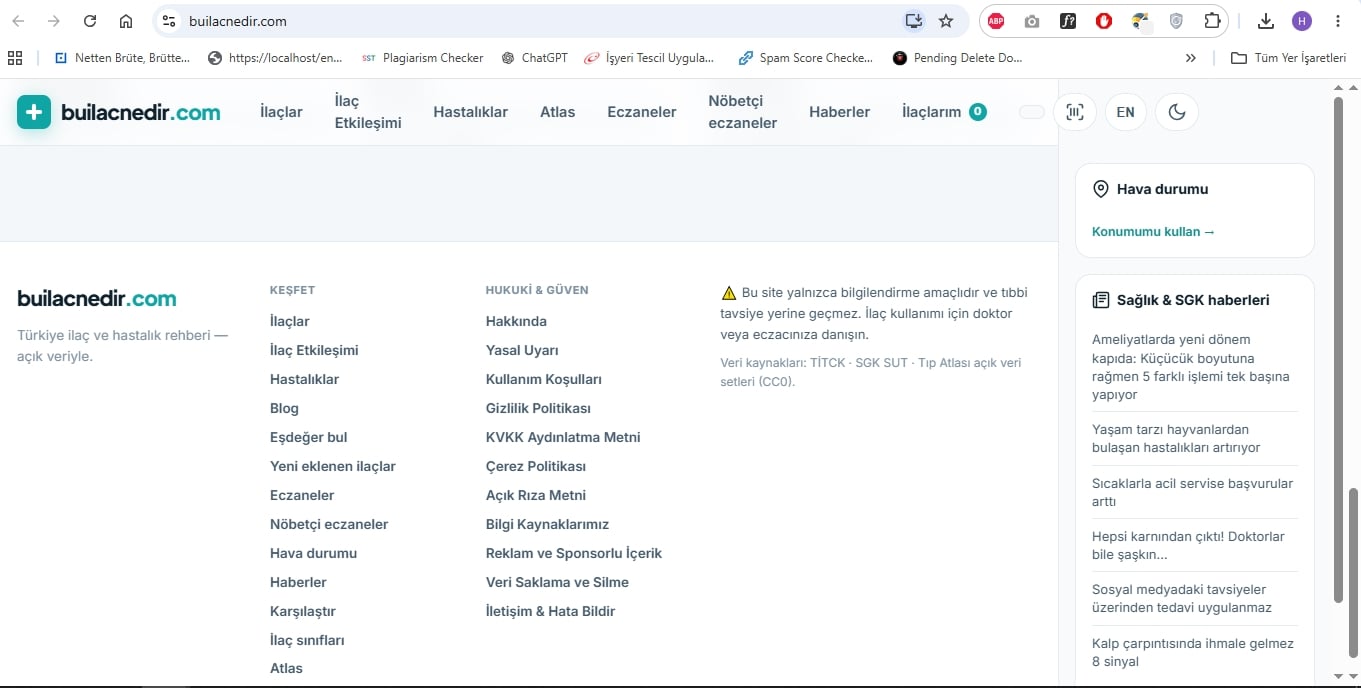Screen dimensions: 1361x688
Task: Click the builacnedir.com plus logo icon
Action: coord(34,112)
